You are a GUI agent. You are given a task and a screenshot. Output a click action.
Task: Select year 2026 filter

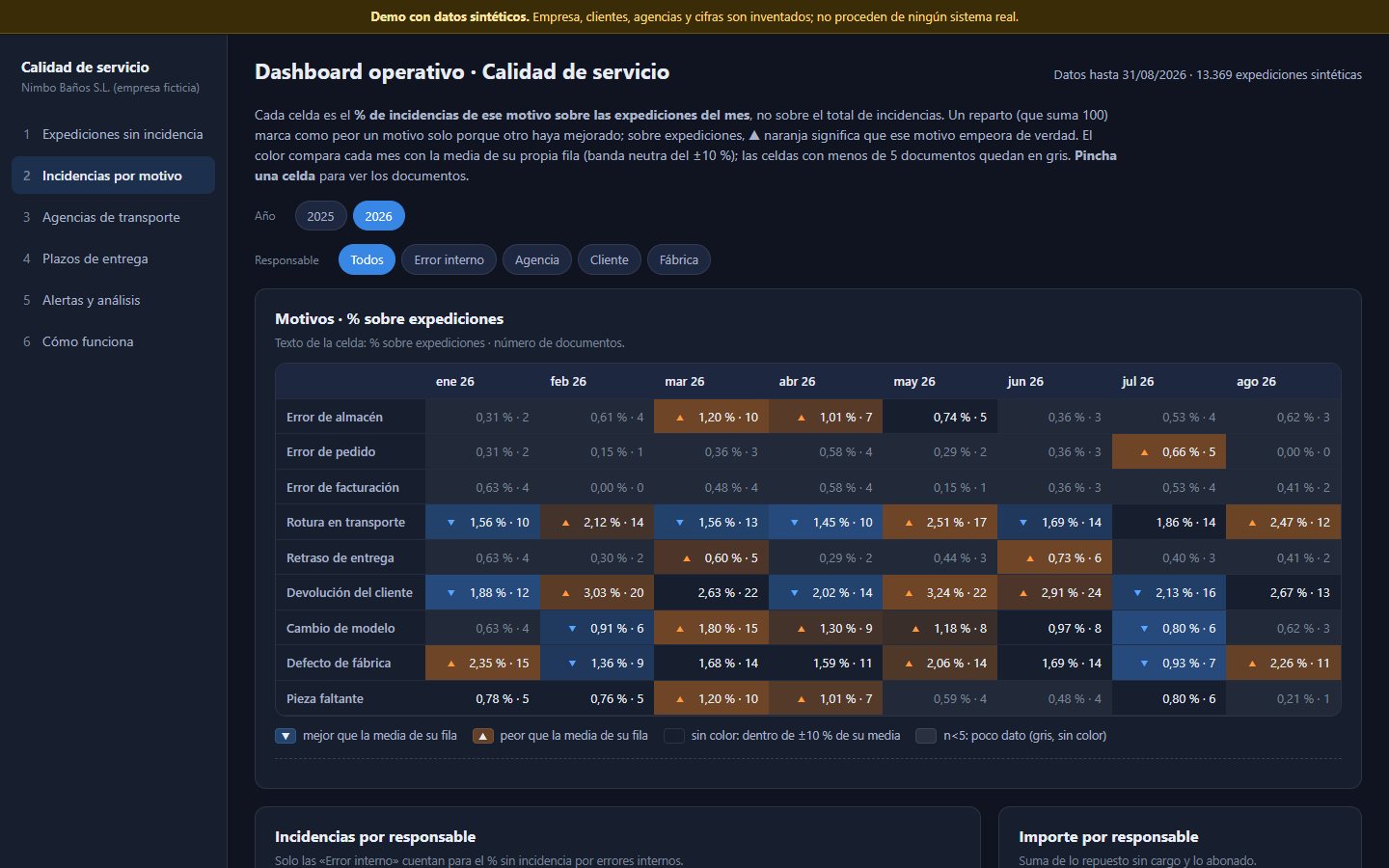(x=378, y=216)
